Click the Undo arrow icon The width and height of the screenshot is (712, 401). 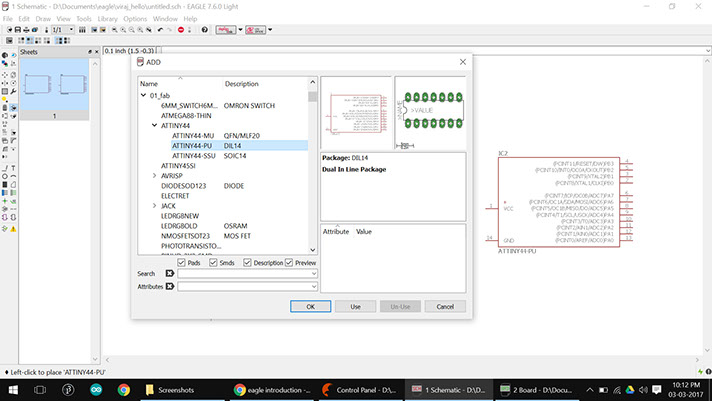coord(160,30)
